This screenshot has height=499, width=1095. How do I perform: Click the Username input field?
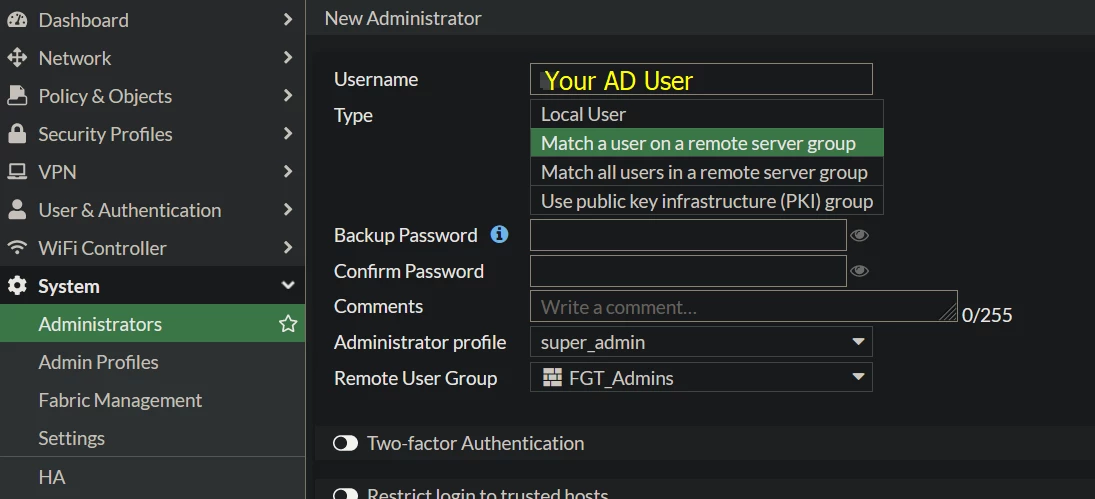coord(701,79)
